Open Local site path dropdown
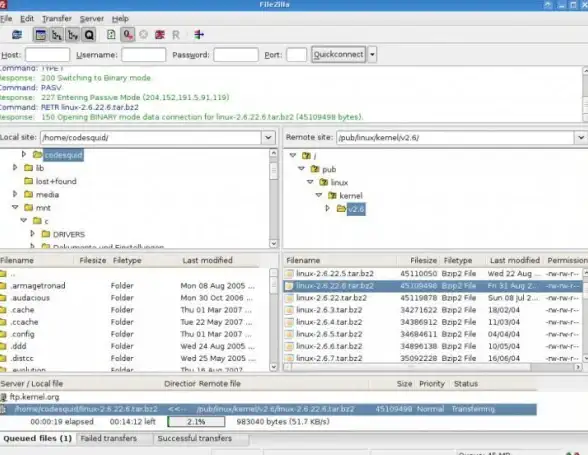 coord(268,138)
